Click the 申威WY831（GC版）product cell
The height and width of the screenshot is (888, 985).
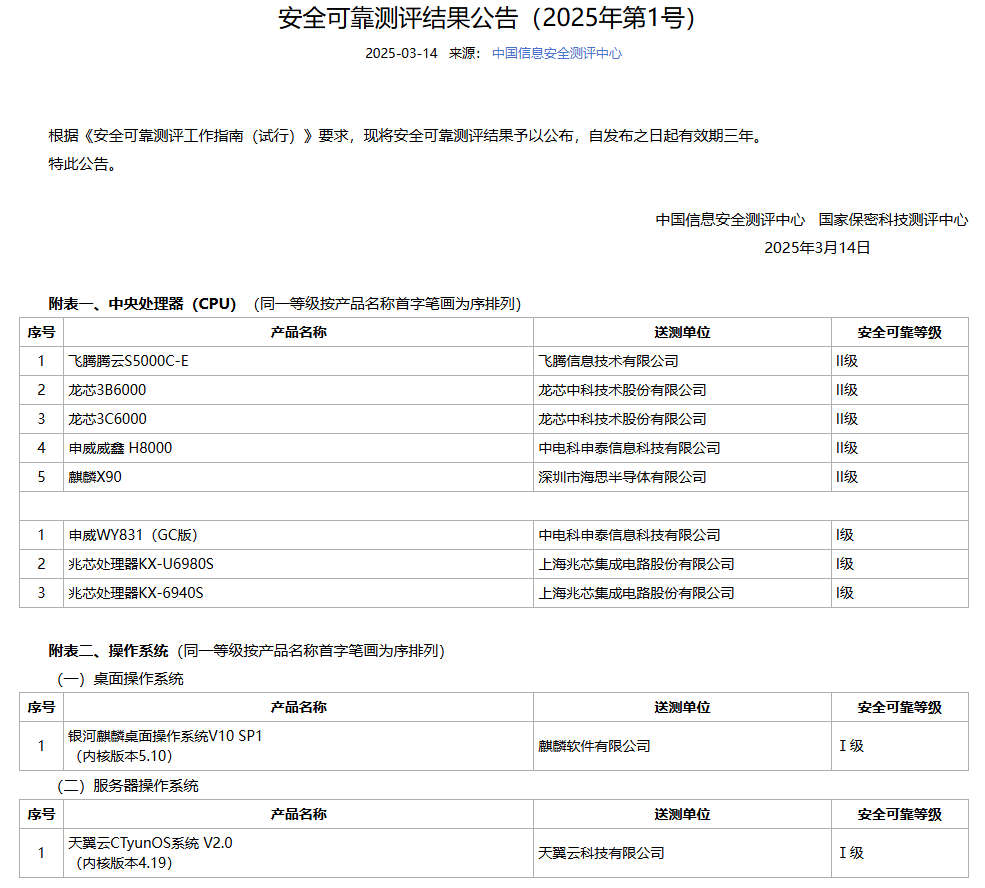126,535
